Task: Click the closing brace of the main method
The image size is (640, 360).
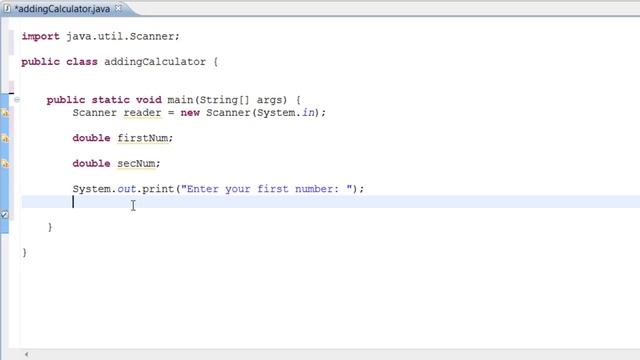Action: click(50, 227)
